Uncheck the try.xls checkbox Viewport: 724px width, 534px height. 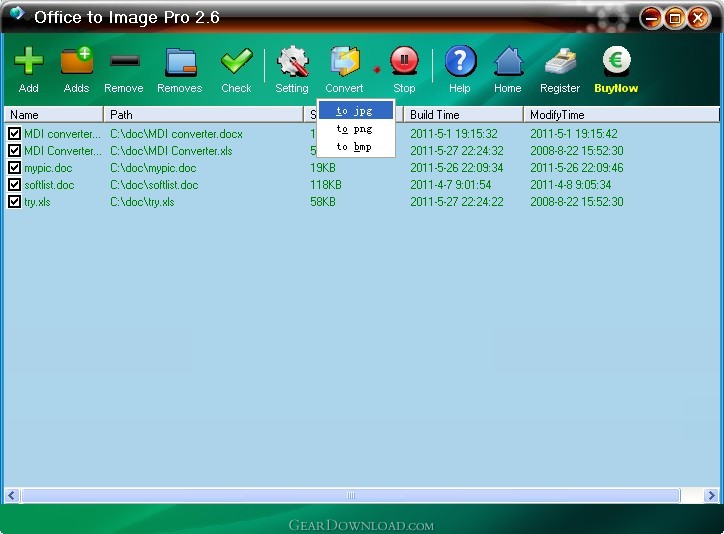point(14,202)
